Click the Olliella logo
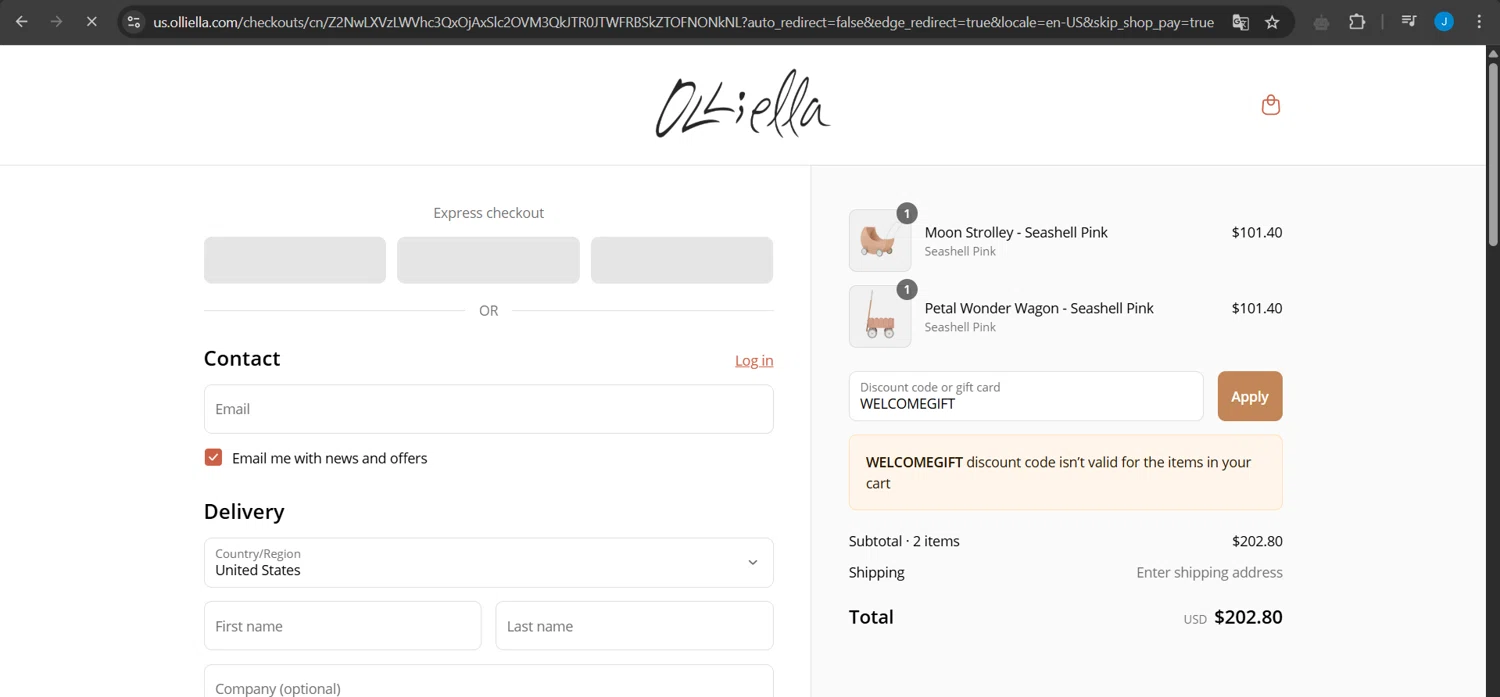This screenshot has width=1500, height=697. (x=743, y=104)
